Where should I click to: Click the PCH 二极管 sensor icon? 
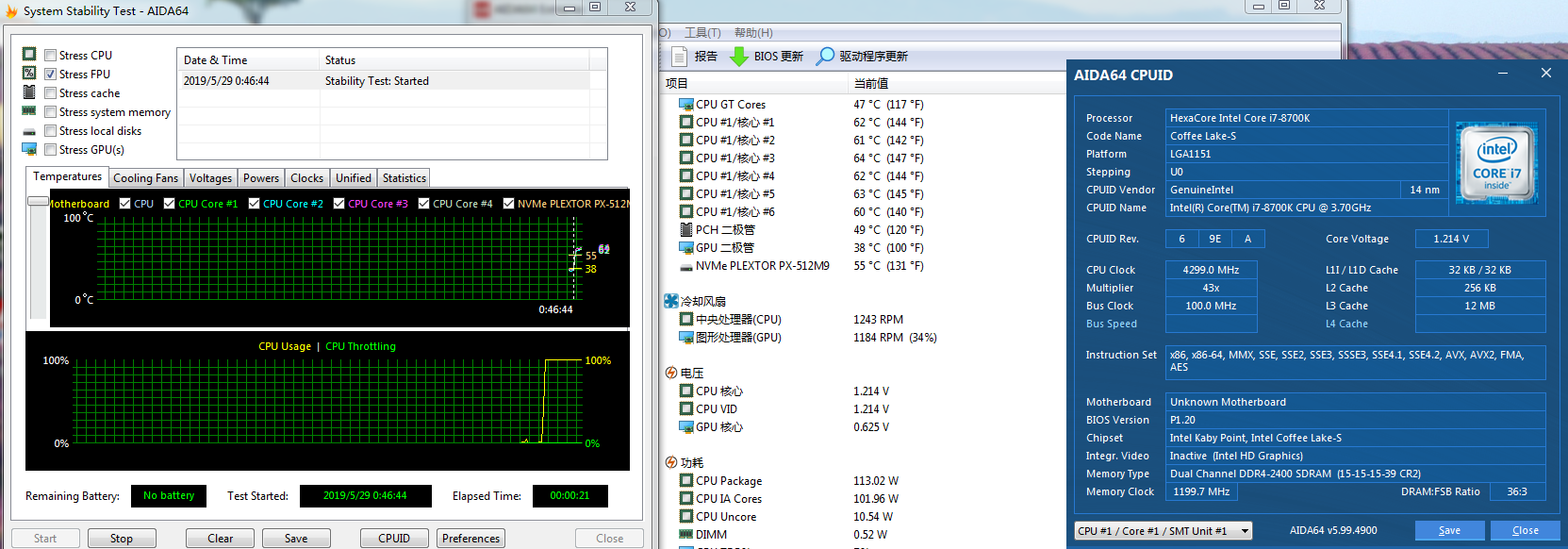coord(686,230)
